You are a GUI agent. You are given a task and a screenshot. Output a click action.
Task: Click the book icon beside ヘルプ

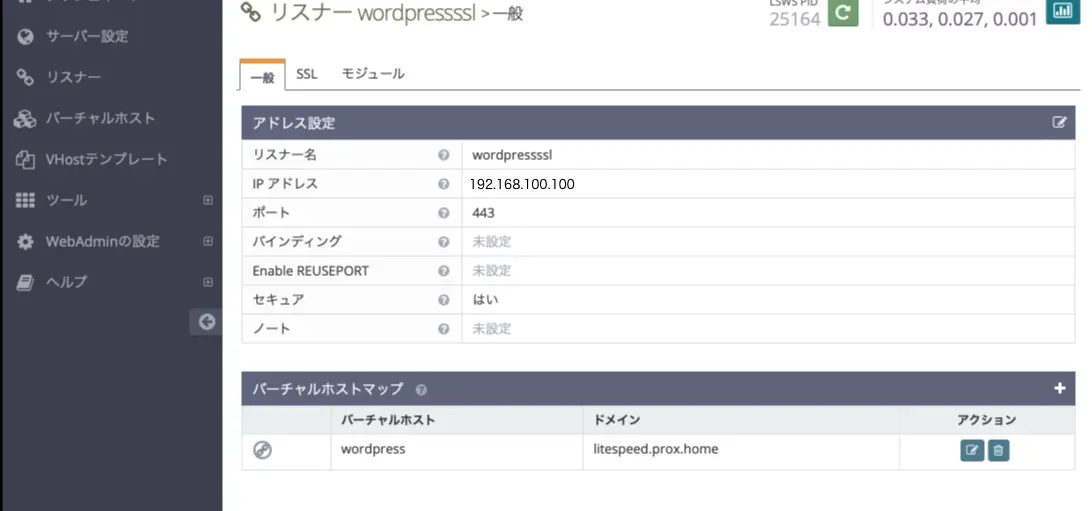25,283
